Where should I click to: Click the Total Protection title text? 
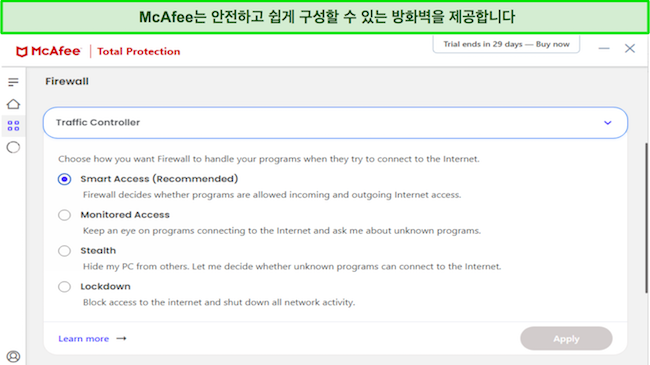coord(138,51)
